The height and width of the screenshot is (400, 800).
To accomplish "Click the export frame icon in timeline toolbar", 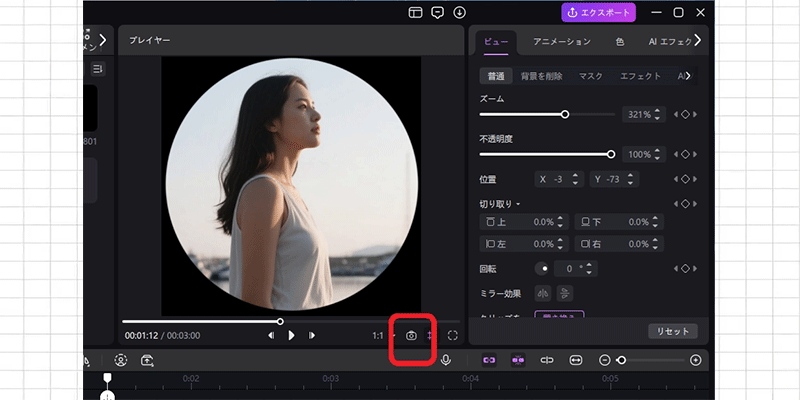I will [147, 360].
